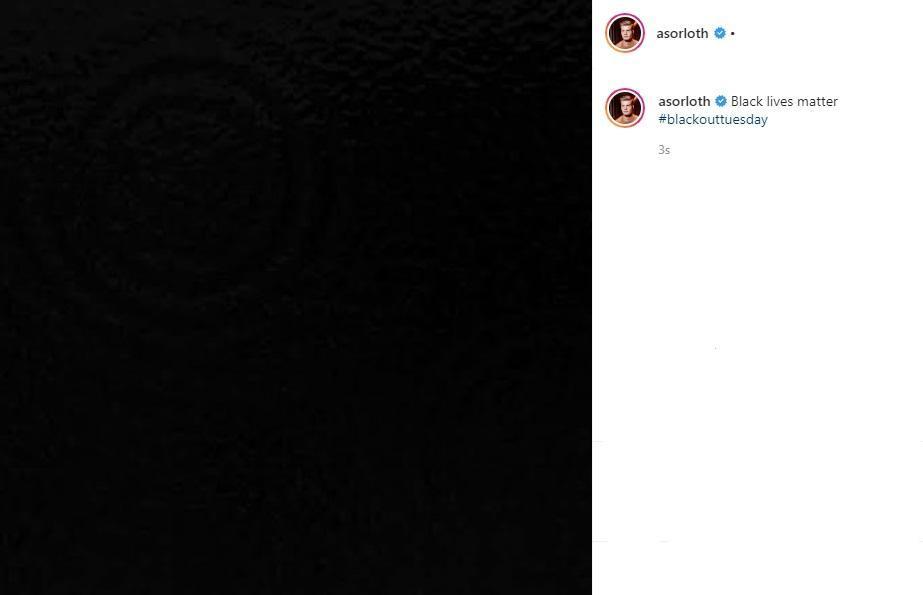The height and width of the screenshot is (595, 923).
Task: Open the #blackouttuesday hashtag link
Action: [713, 119]
